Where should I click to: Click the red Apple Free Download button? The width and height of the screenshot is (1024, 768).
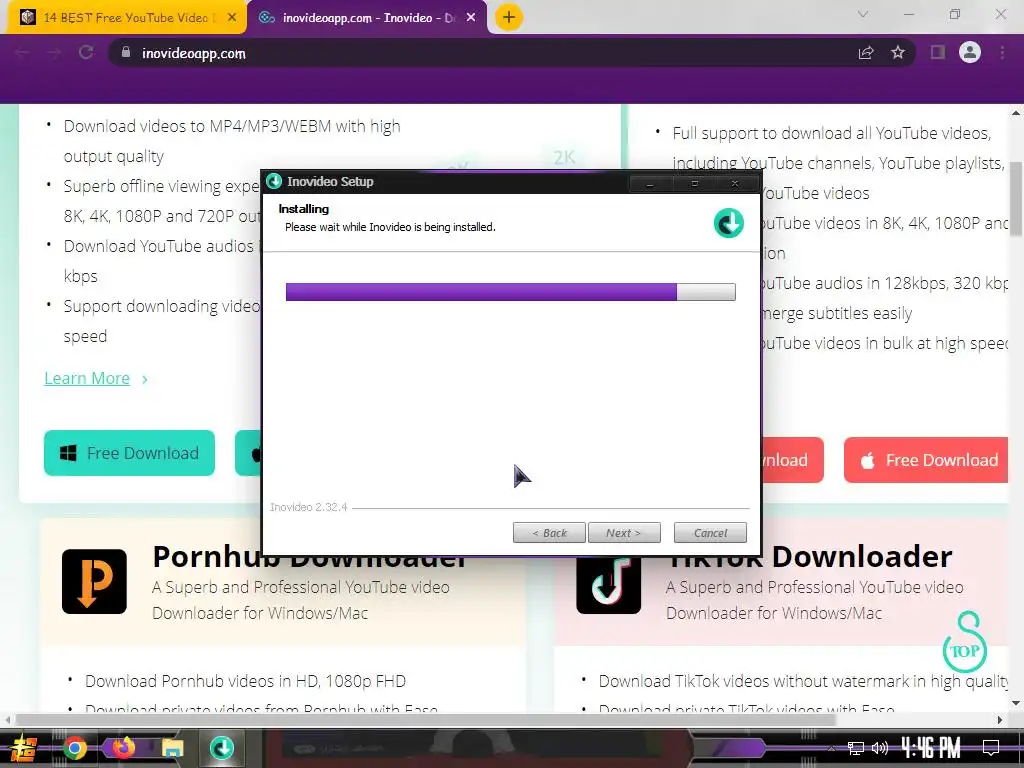926,460
